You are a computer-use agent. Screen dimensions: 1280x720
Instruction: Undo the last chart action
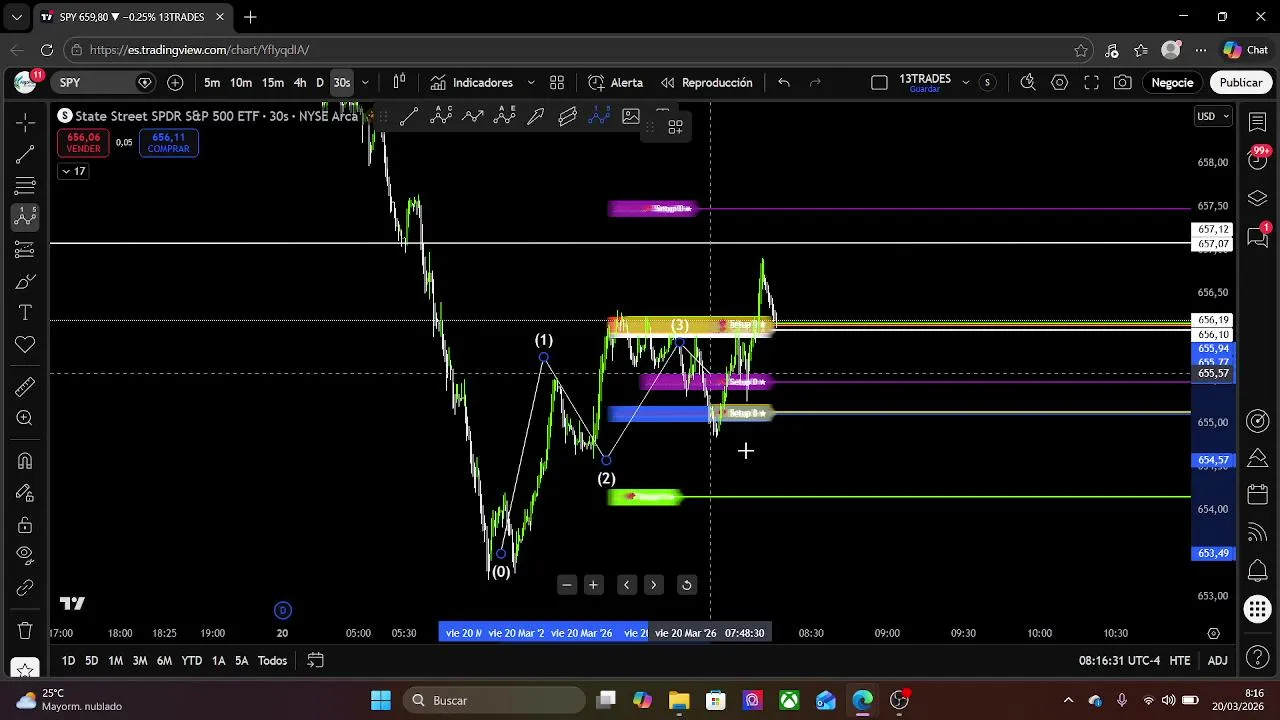[784, 83]
